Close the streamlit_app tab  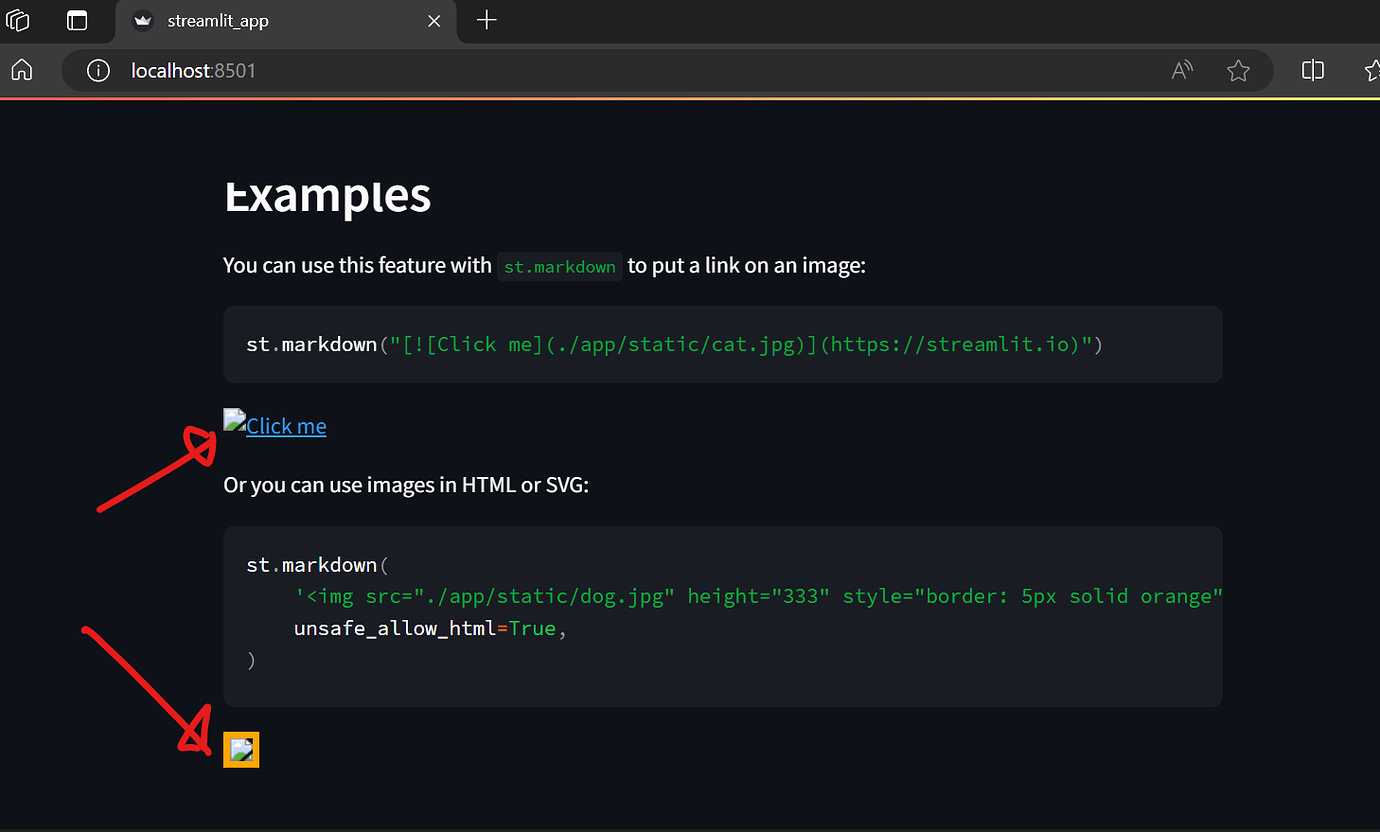434,21
